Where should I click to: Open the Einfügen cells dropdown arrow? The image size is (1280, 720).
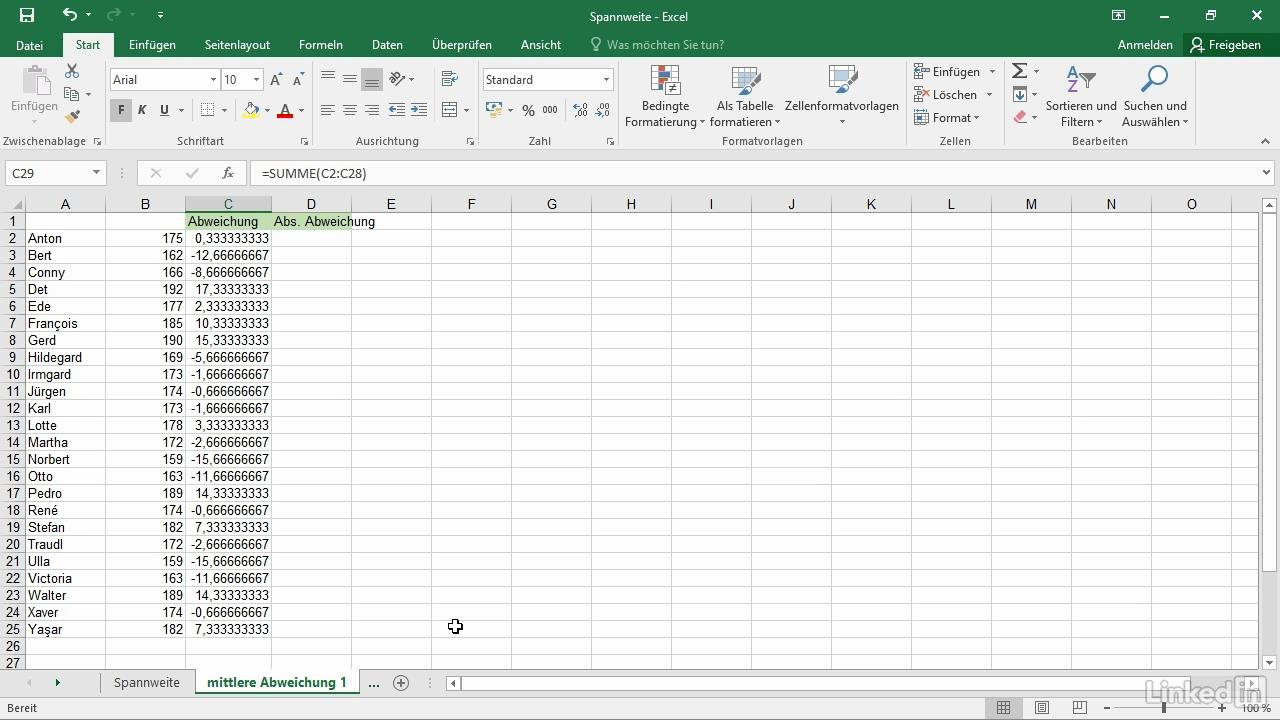(992, 72)
